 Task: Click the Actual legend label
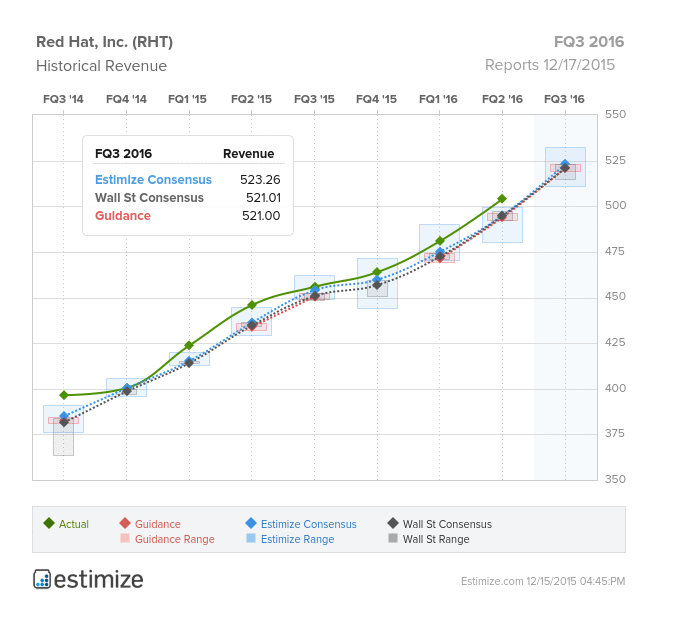point(74,524)
